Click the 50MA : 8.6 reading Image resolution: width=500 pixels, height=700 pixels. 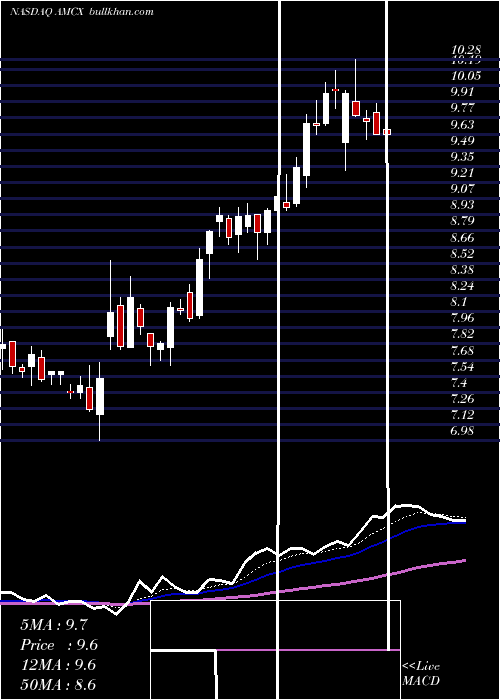[58, 685]
